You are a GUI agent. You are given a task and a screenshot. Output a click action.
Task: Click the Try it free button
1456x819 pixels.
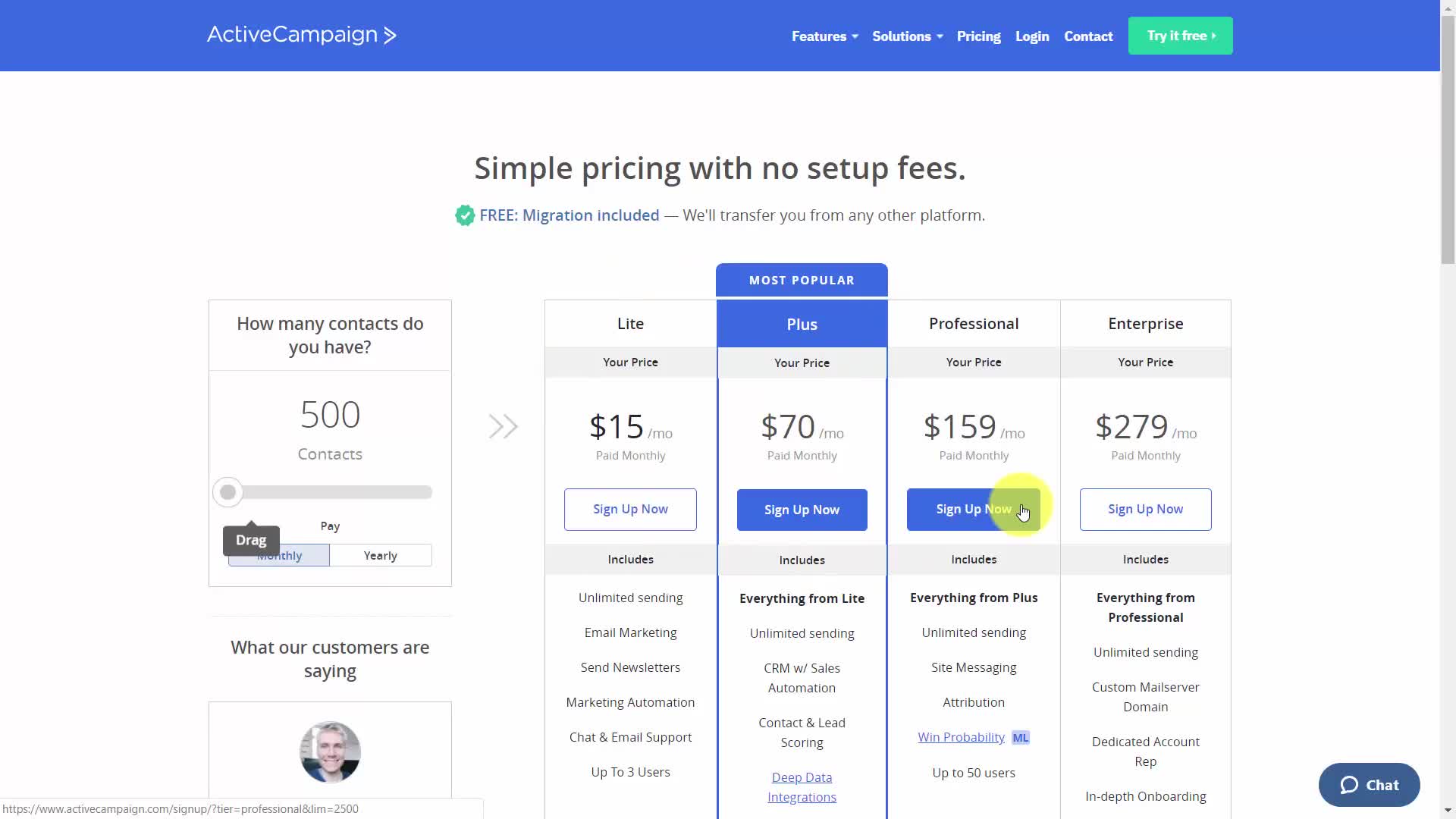coord(1181,36)
